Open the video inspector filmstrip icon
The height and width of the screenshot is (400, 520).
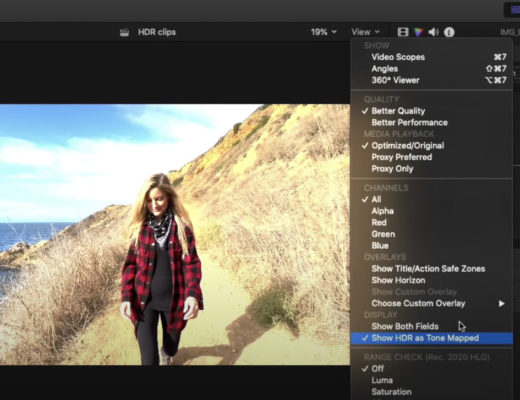point(403,32)
